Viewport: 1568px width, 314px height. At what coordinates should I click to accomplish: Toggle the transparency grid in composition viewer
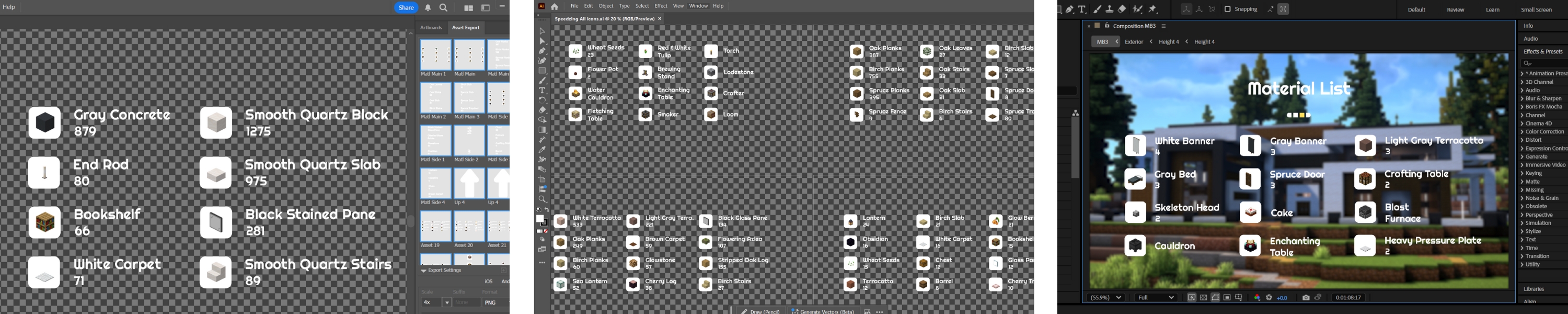(x=1203, y=298)
